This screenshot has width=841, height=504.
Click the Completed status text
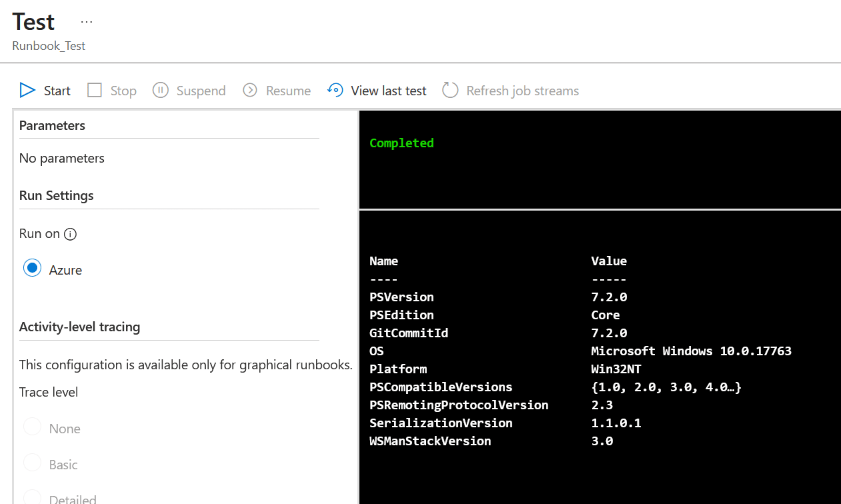click(x=401, y=143)
